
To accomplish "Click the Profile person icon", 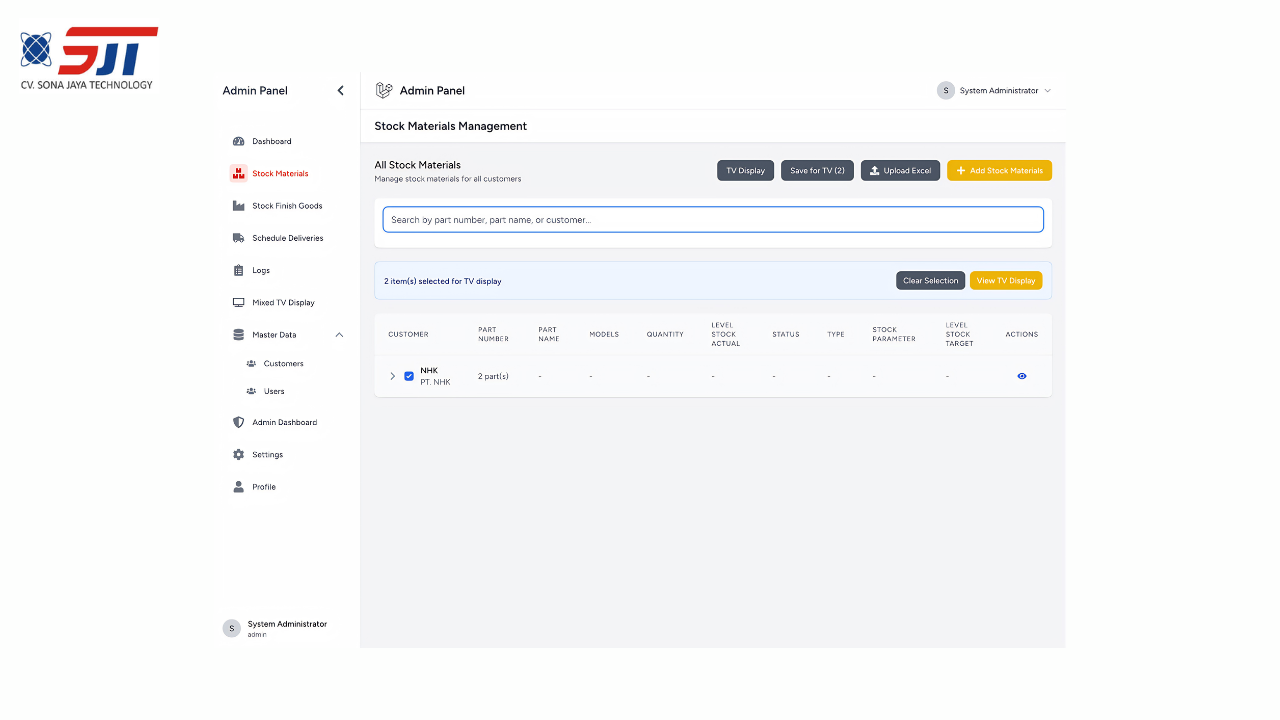I will [x=238, y=487].
